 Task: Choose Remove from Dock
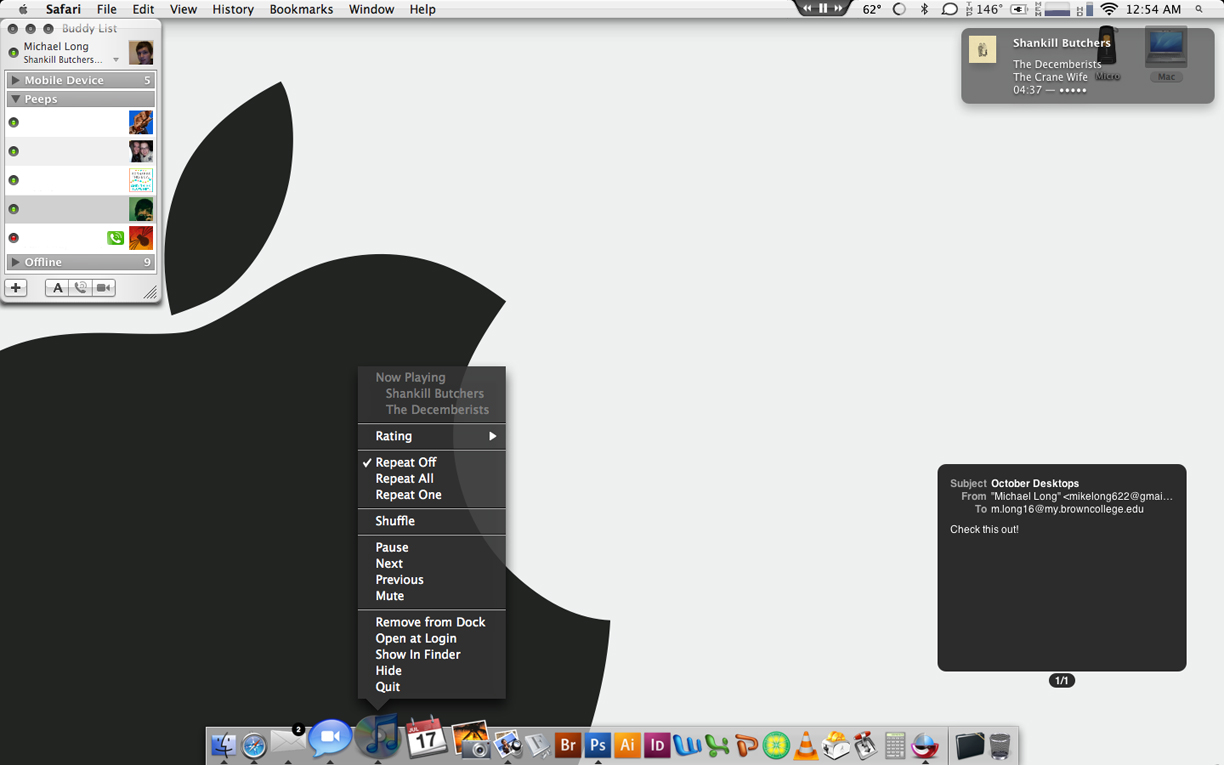click(431, 622)
